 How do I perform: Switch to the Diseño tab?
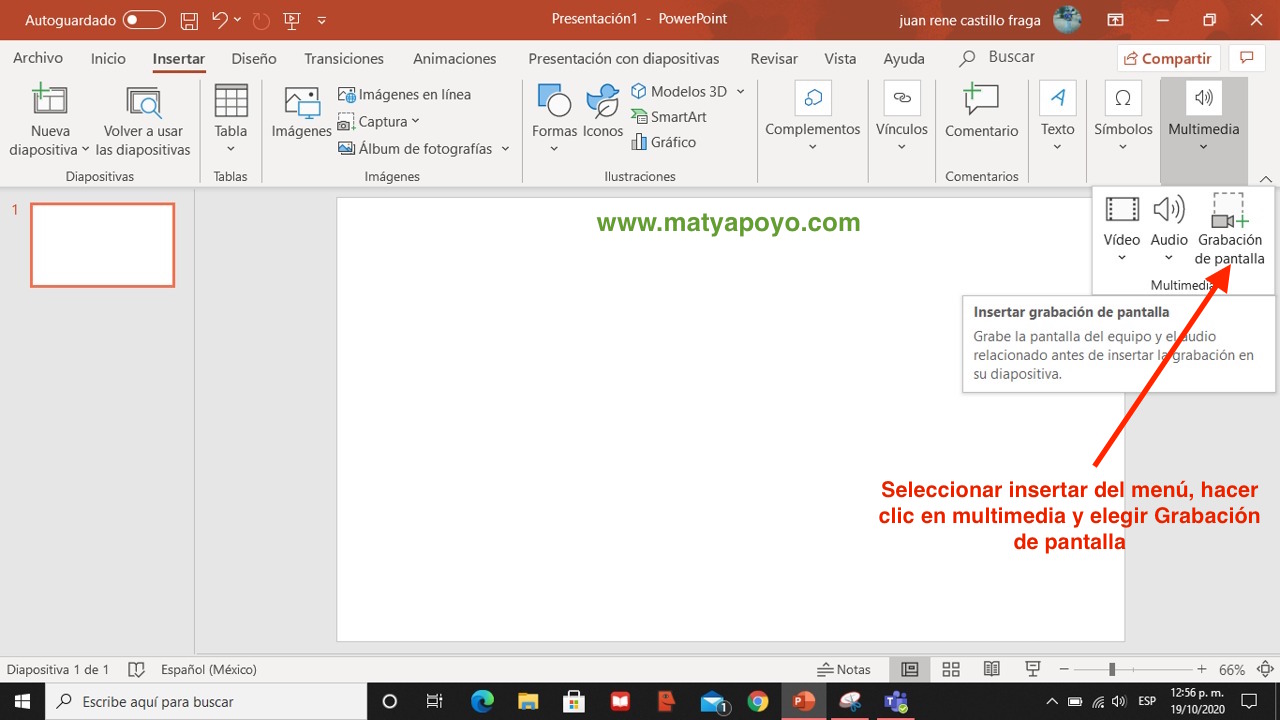(254, 58)
